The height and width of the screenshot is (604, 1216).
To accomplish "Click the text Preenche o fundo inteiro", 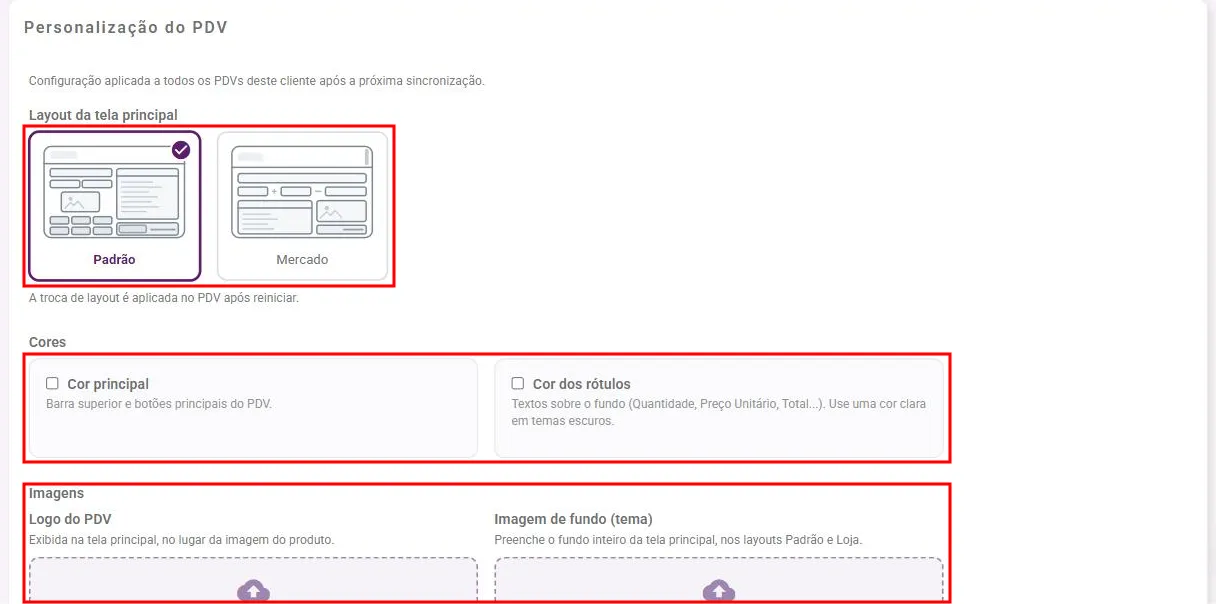I will [x=678, y=540].
